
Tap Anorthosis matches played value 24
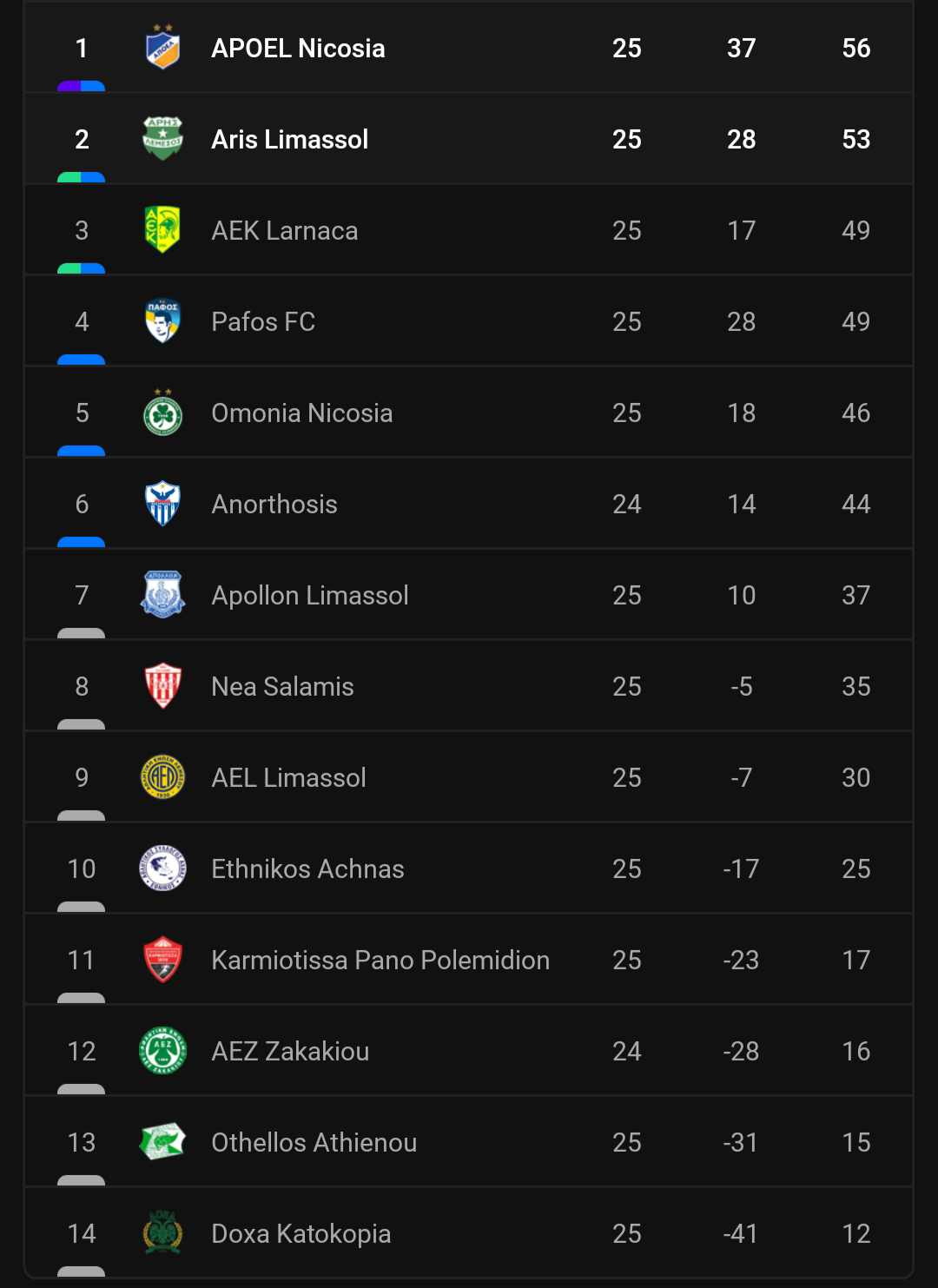(x=627, y=504)
